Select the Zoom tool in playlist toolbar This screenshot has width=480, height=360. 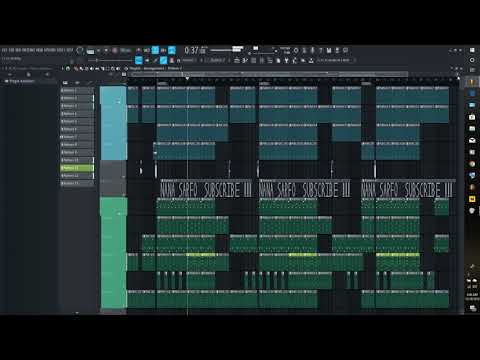113,68
